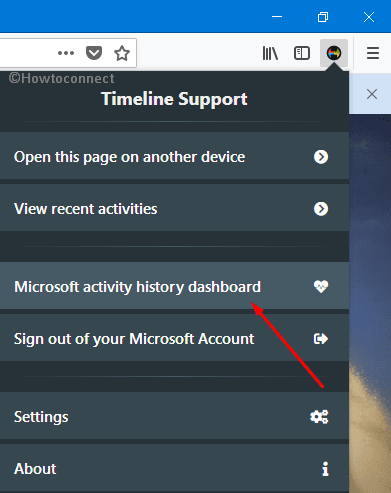
Task: Click chevron arrow beside View recent activities
Action: [x=321, y=209]
